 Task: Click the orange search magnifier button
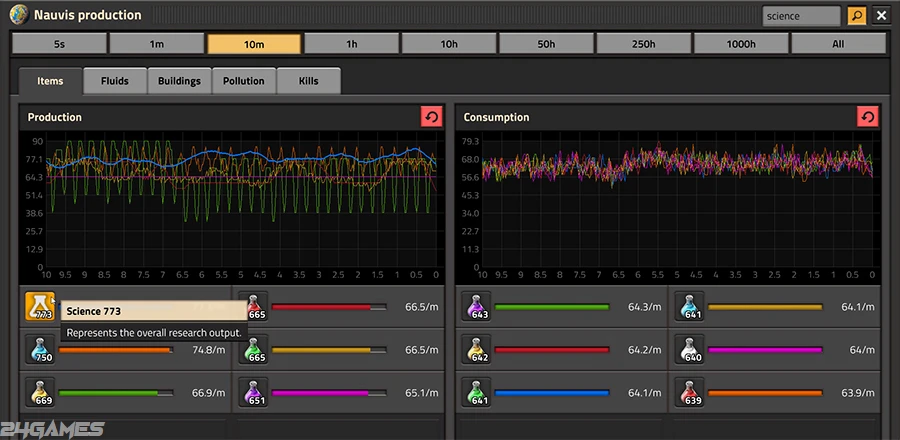point(856,15)
